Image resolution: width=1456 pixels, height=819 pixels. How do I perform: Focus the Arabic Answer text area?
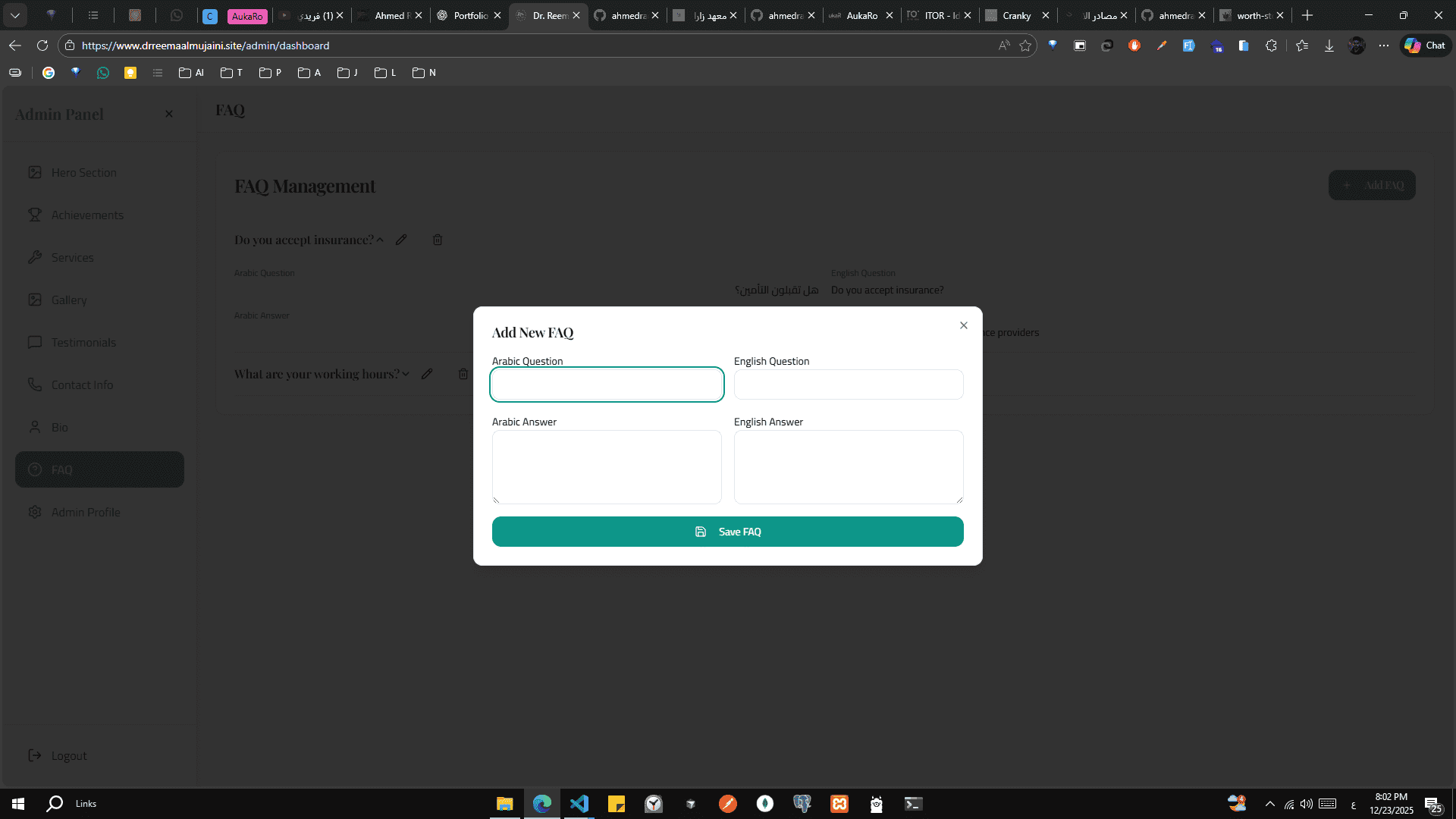(607, 467)
